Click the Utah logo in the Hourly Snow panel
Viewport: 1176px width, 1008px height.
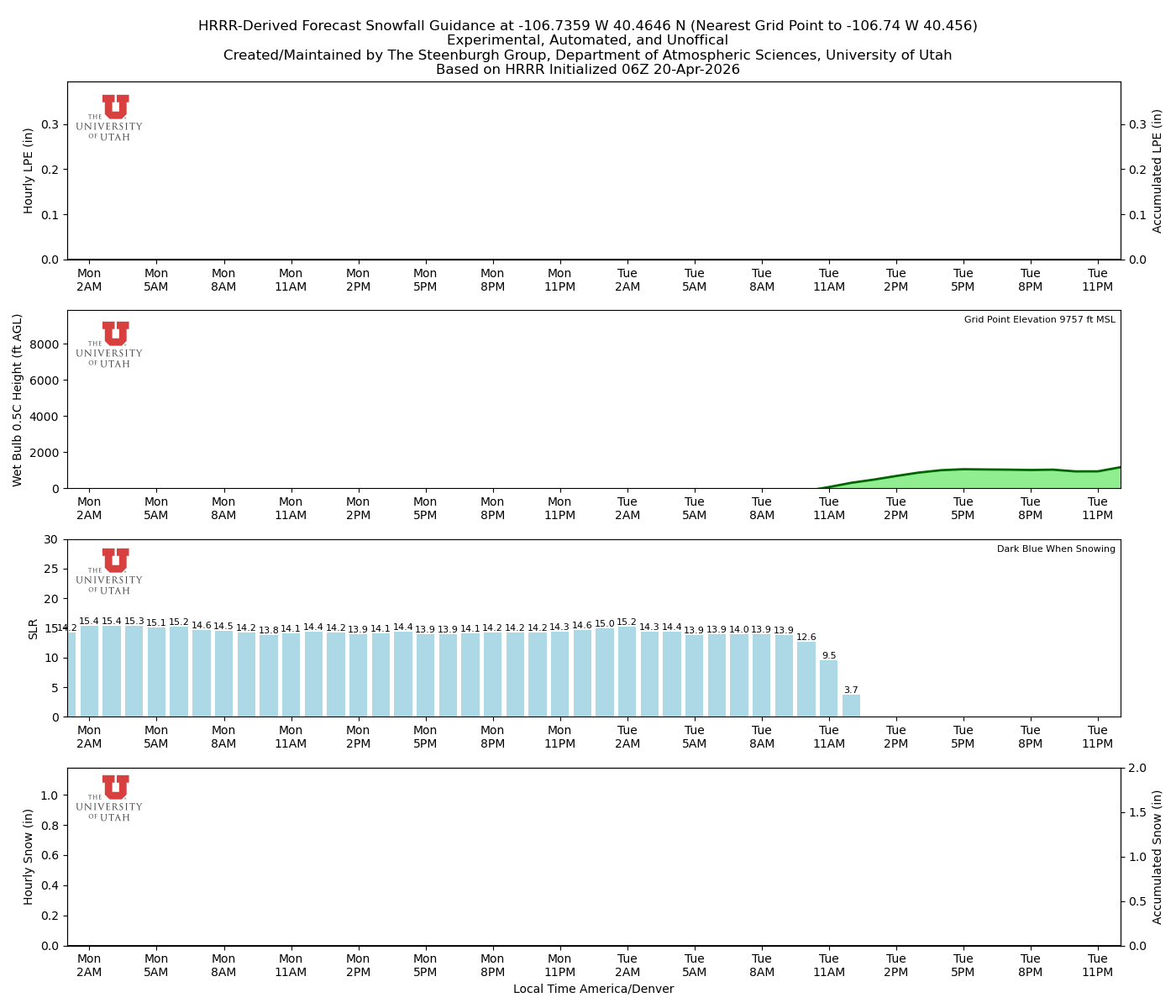[x=110, y=798]
